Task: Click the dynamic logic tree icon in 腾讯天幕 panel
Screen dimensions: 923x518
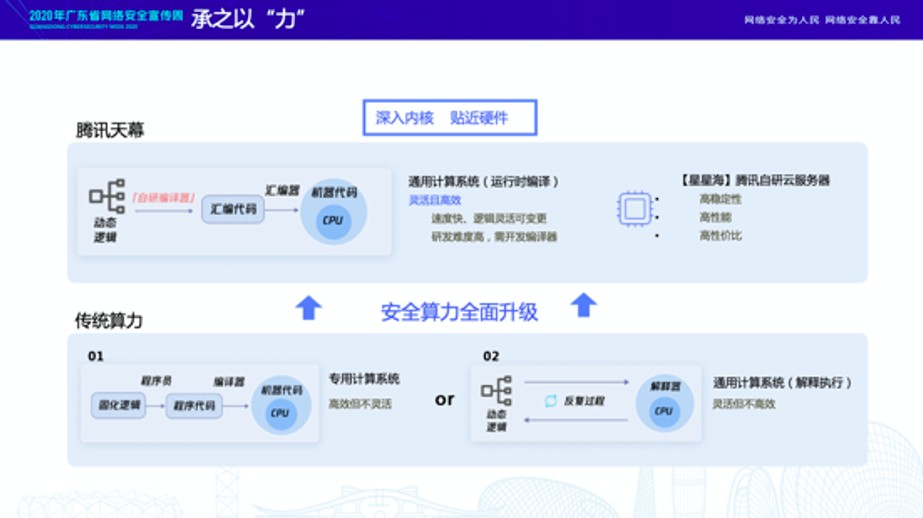Action: point(107,196)
